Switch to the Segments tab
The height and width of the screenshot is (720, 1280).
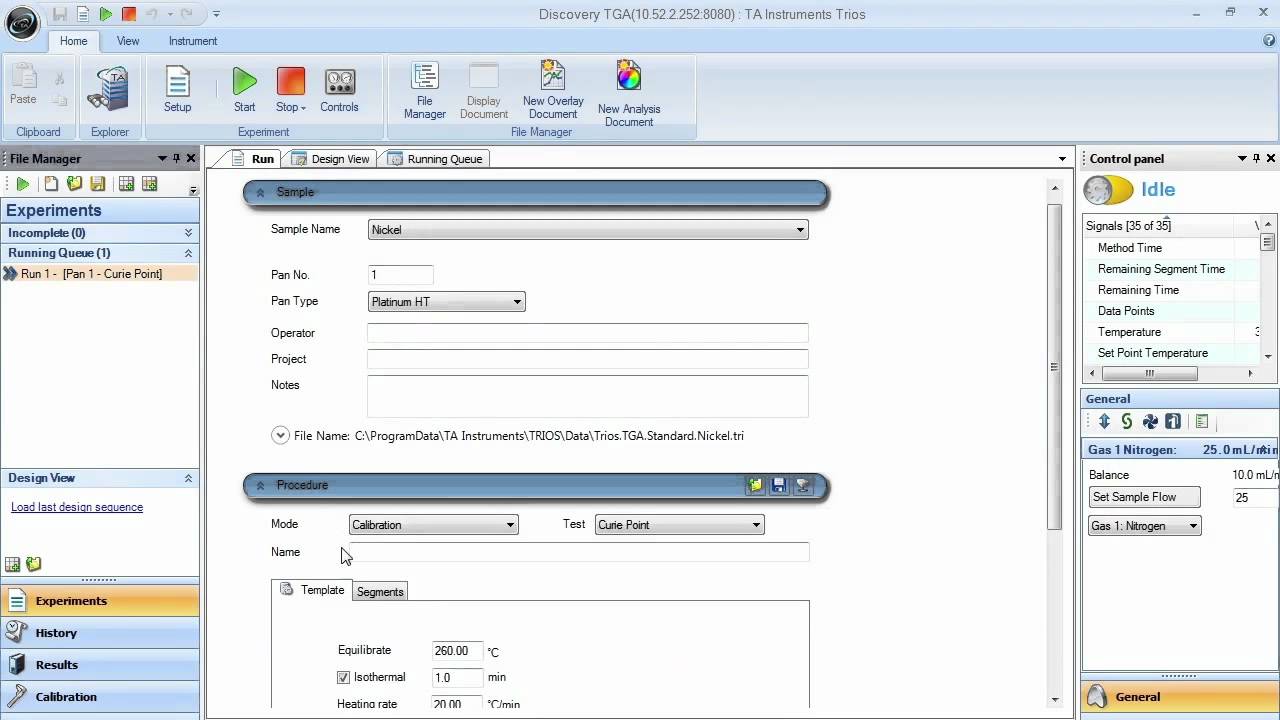pos(380,592)
